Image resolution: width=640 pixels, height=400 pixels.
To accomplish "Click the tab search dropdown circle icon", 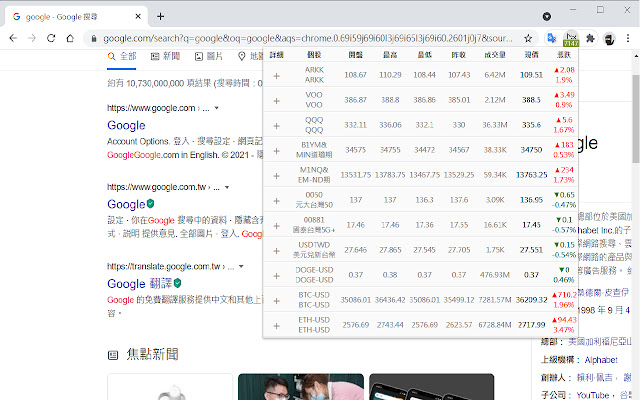I will (547, 16).
